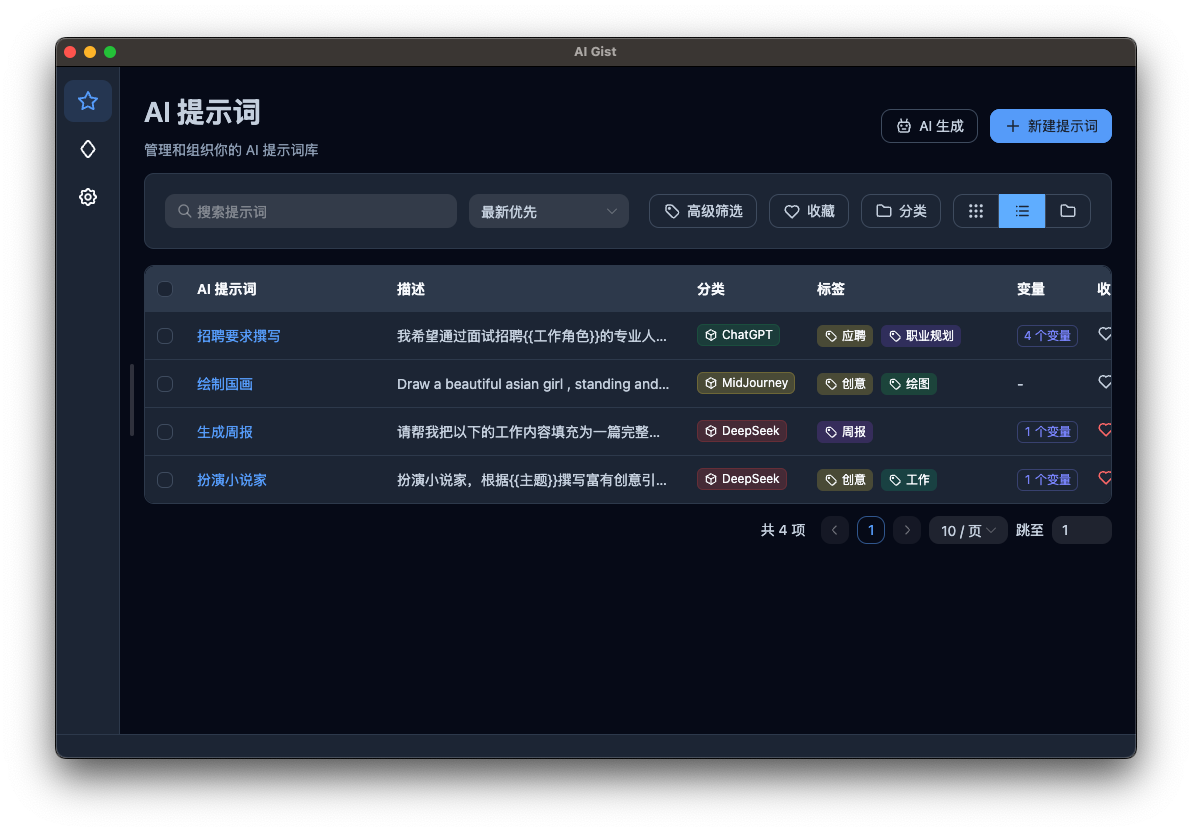
Task: Select the favorites star icon in sidebar
Action: point(88,101)
